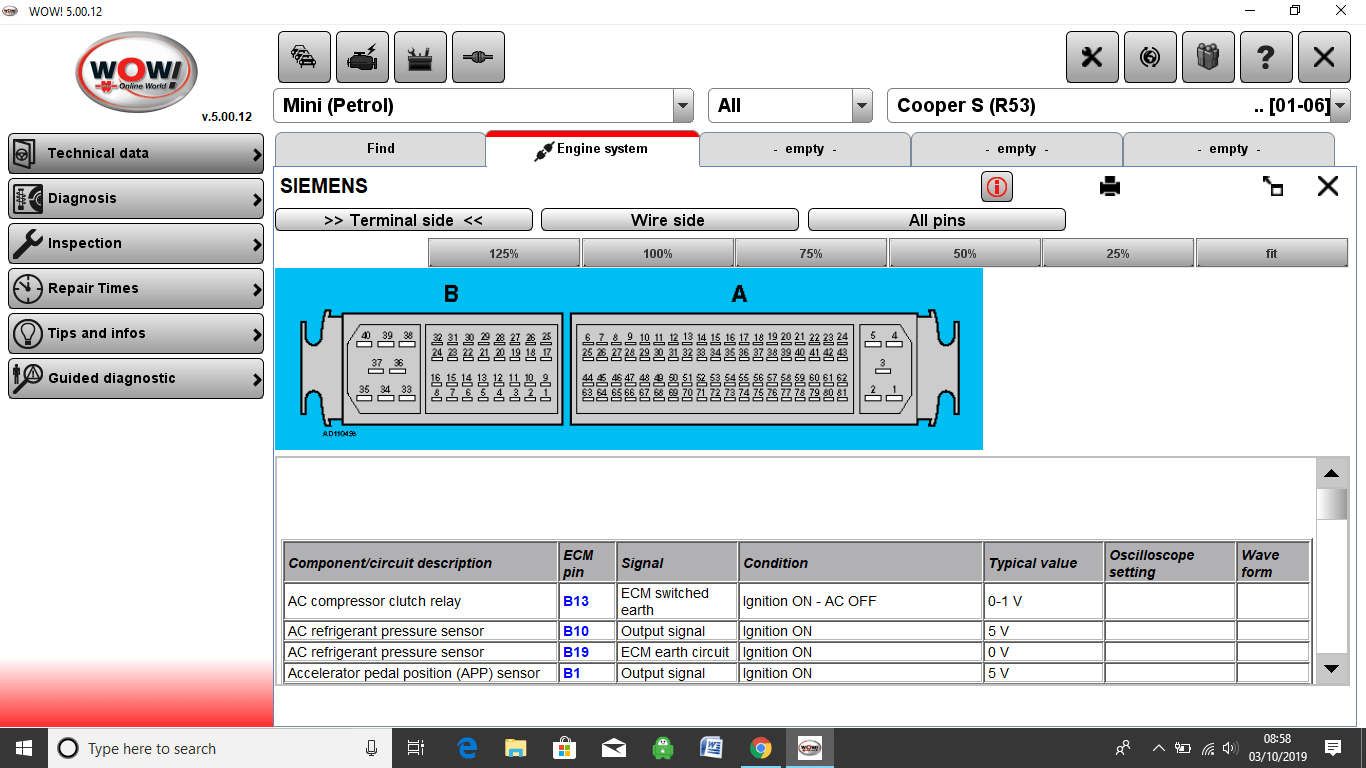Open the Diagnosis menu
Image resolution: width=1366 pixels, height=768 pixels.
tap(136, 199)
